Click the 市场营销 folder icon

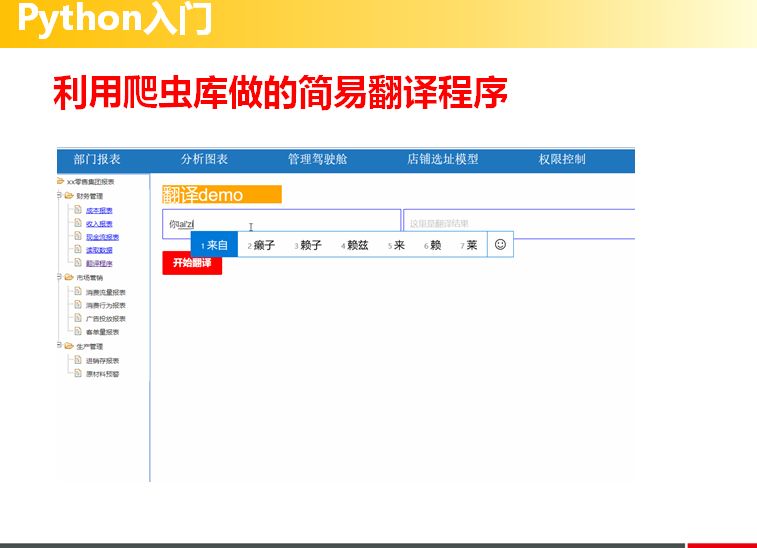coord(69,277)
